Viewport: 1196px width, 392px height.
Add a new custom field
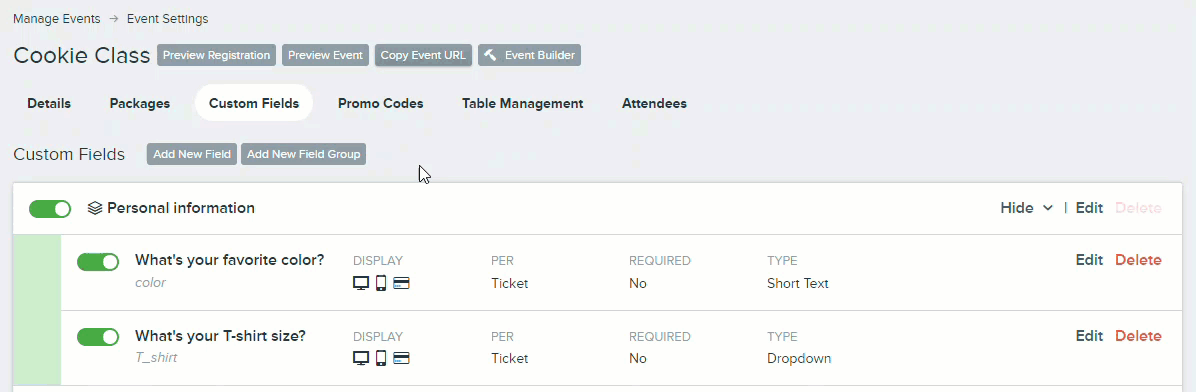(192, 154)
